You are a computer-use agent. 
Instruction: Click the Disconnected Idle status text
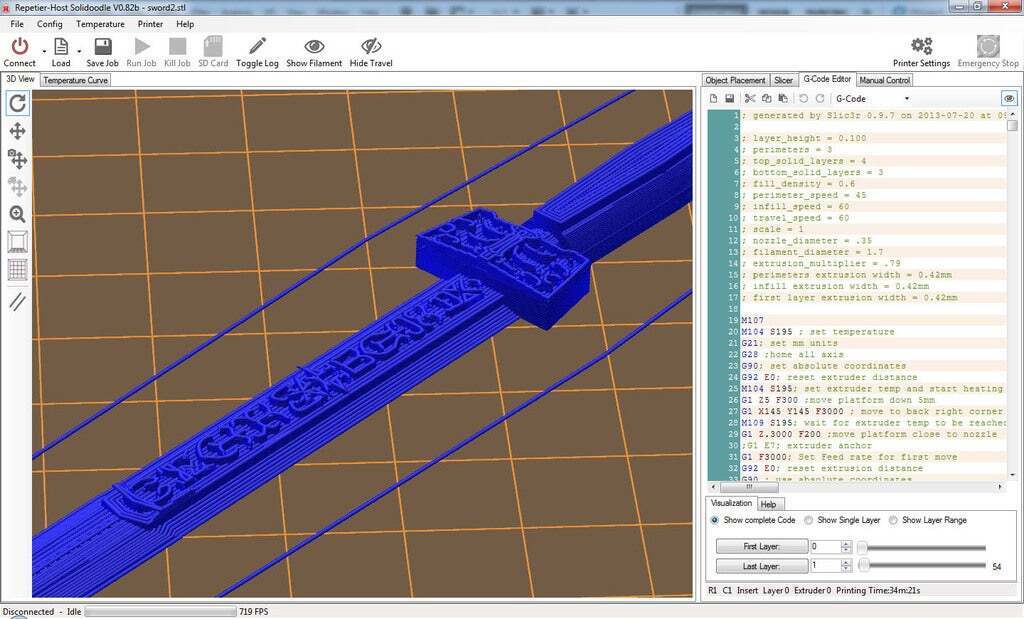tap(42, 612)
